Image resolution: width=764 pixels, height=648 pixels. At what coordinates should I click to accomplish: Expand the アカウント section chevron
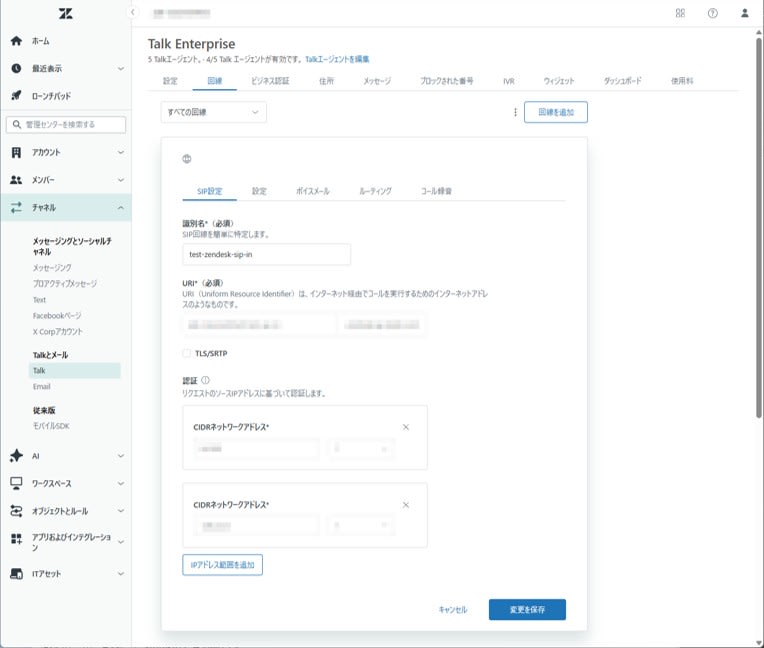(121, 152)
